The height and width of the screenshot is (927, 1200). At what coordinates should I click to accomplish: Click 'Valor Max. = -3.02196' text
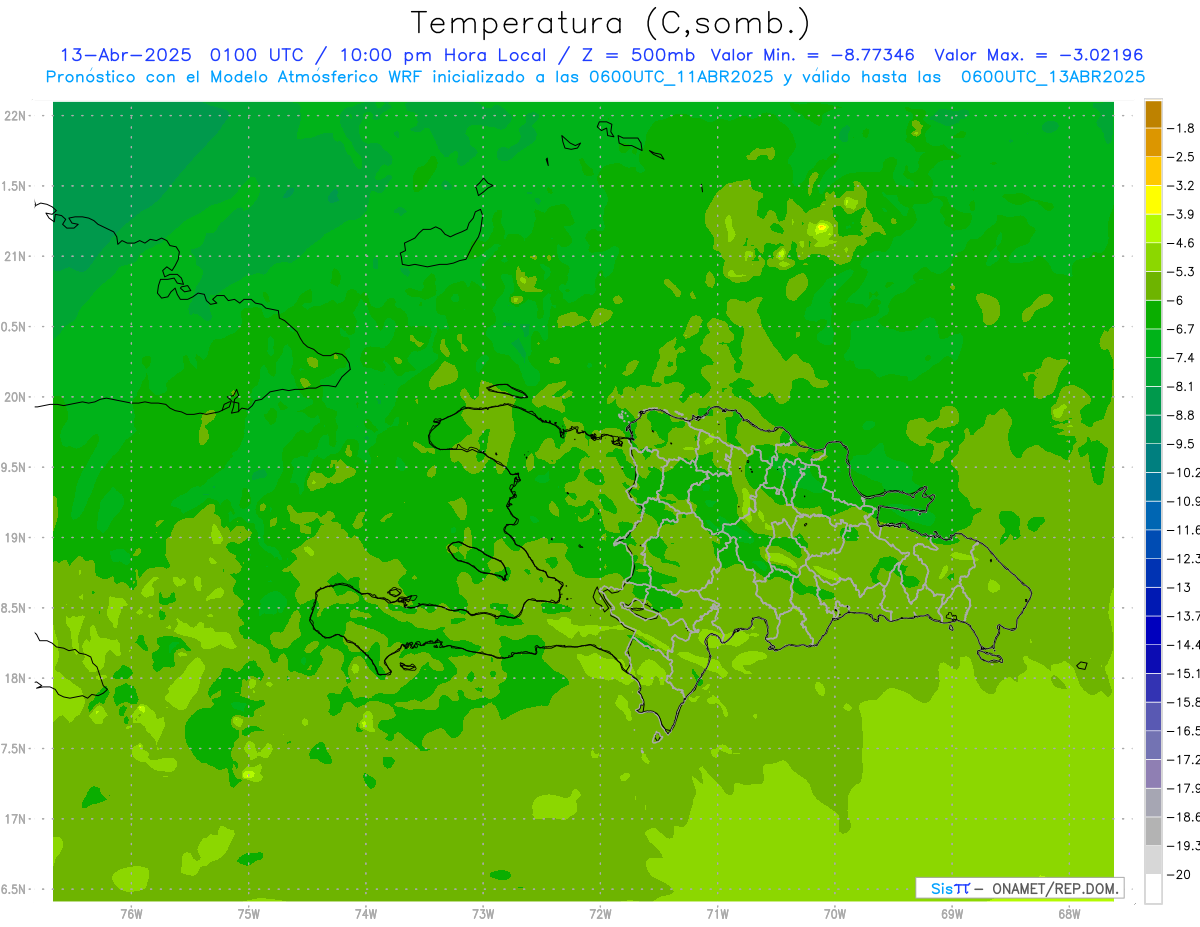pos(1038,55)
